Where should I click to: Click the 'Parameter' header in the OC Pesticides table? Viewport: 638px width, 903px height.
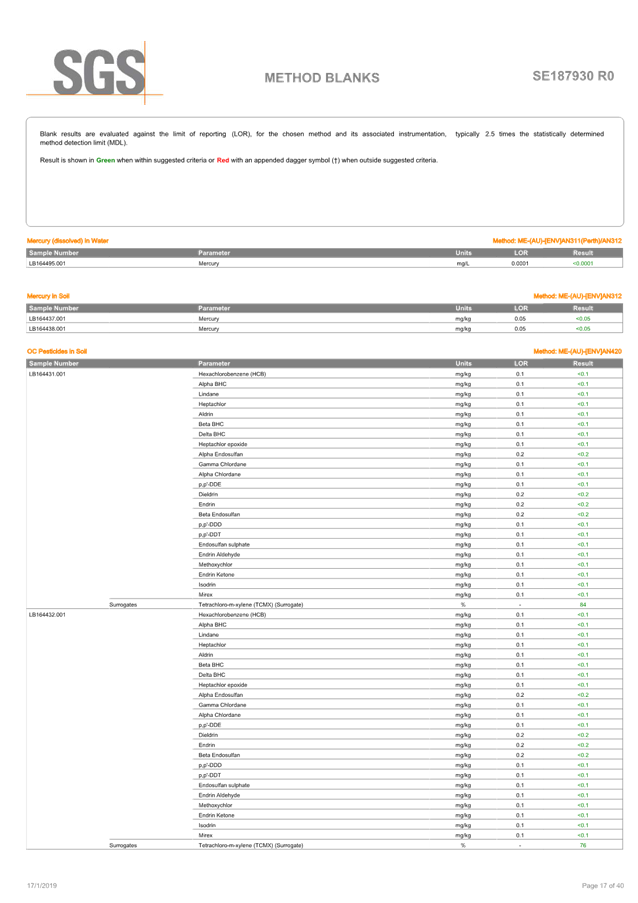(x=214, y=363)
